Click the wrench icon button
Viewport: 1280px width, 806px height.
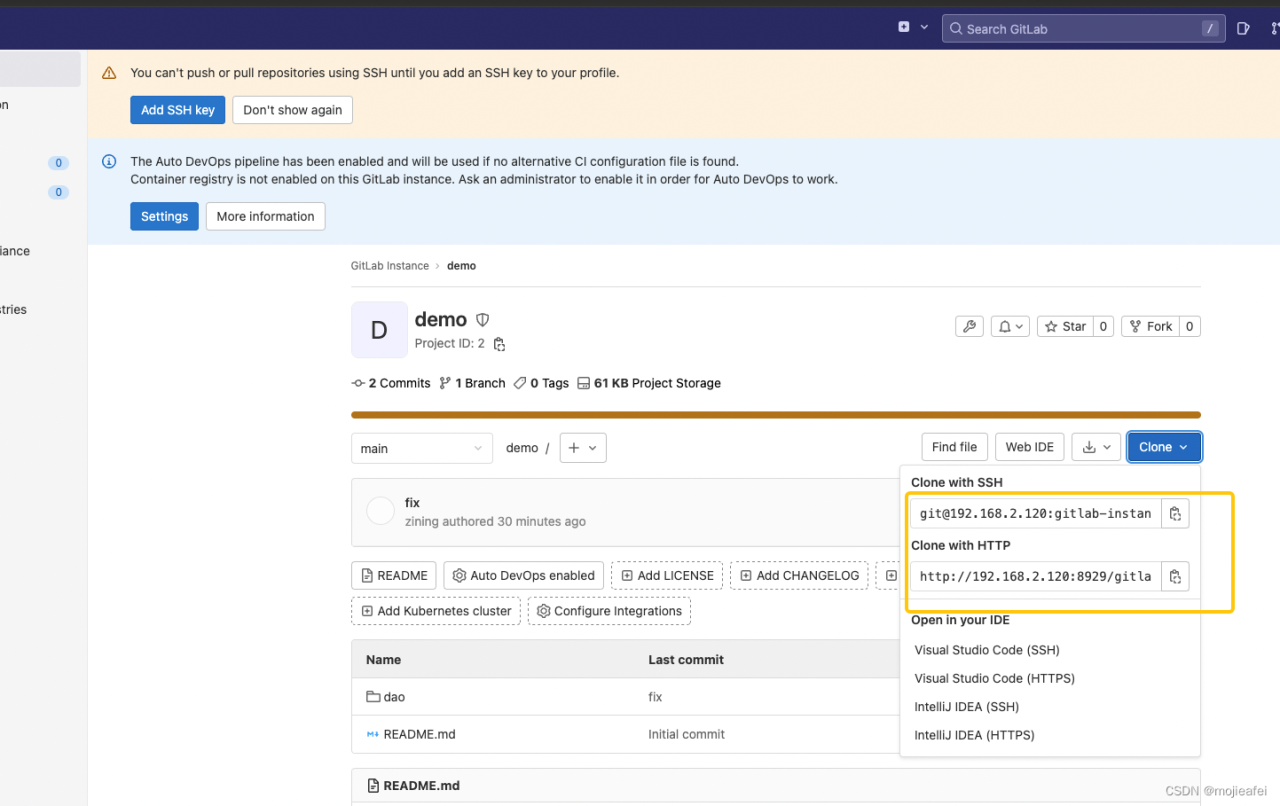tap(968, 327)
